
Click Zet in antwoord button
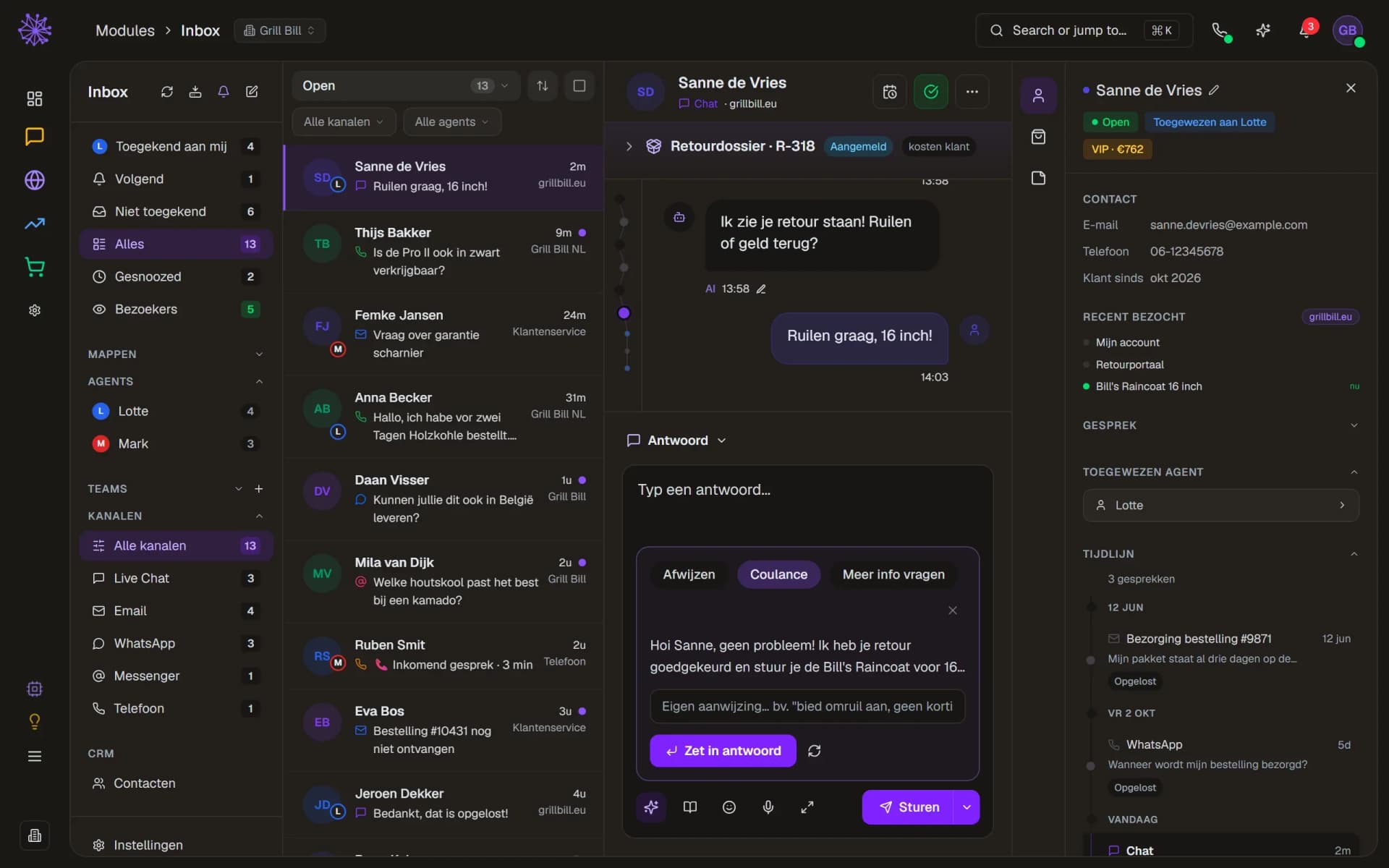click(x=723, y=751)
